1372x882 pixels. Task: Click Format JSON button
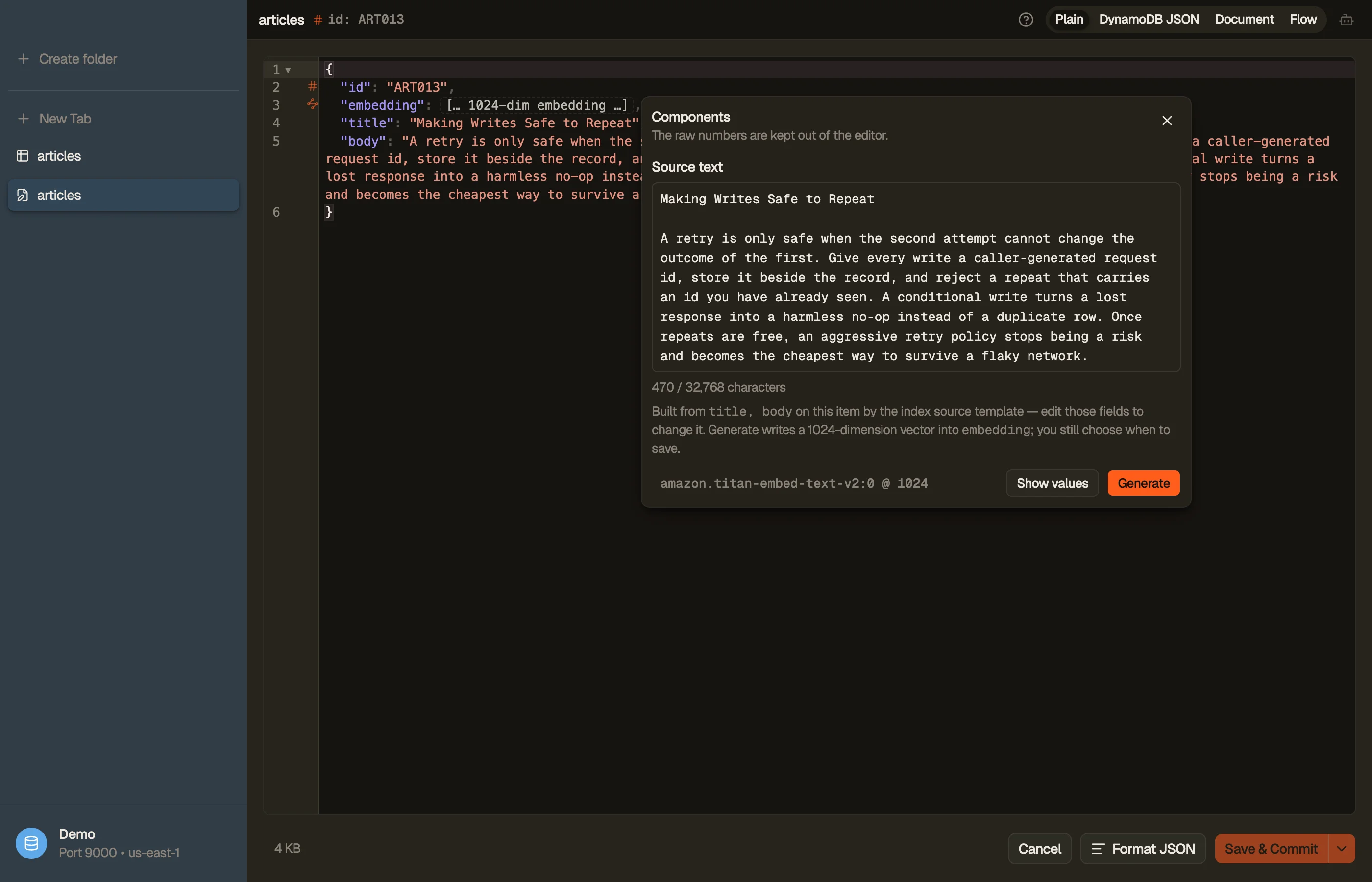1142,848
